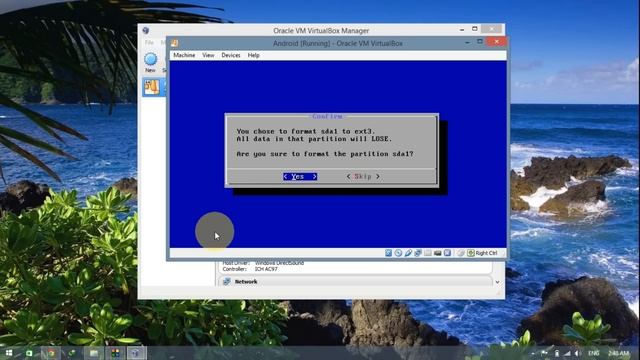Open the shared folders icon in VM status bar
This screenshot has height=360, width=640.
click(x=427, y=253)
